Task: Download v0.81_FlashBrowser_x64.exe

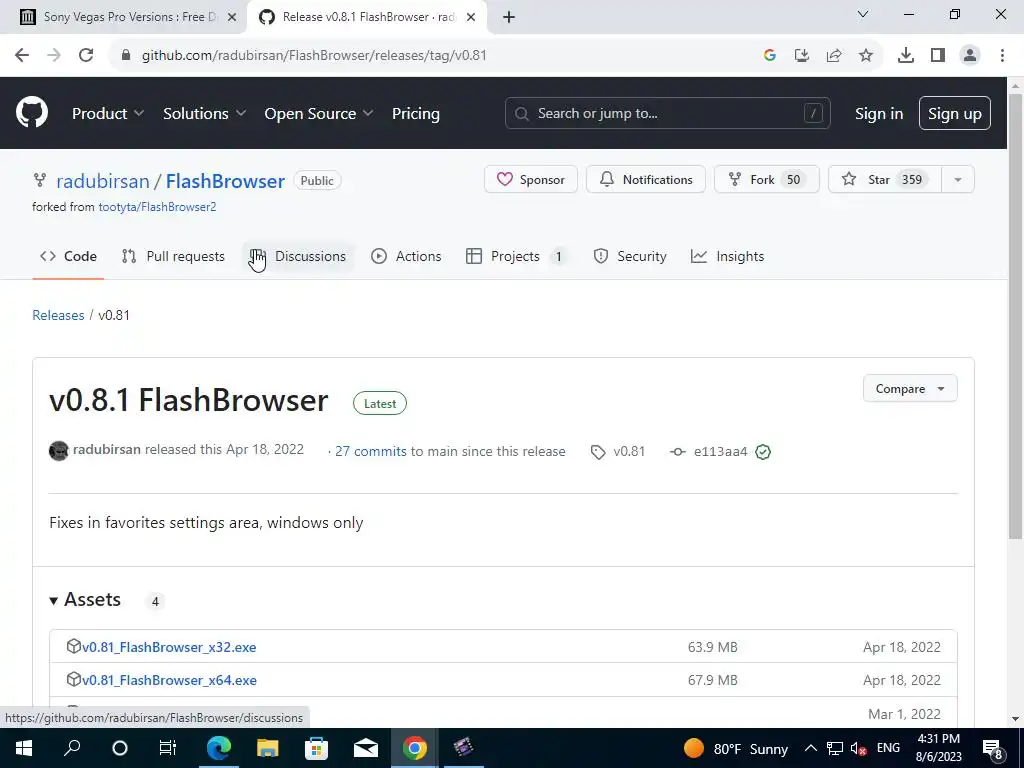Action: (169, 680)
